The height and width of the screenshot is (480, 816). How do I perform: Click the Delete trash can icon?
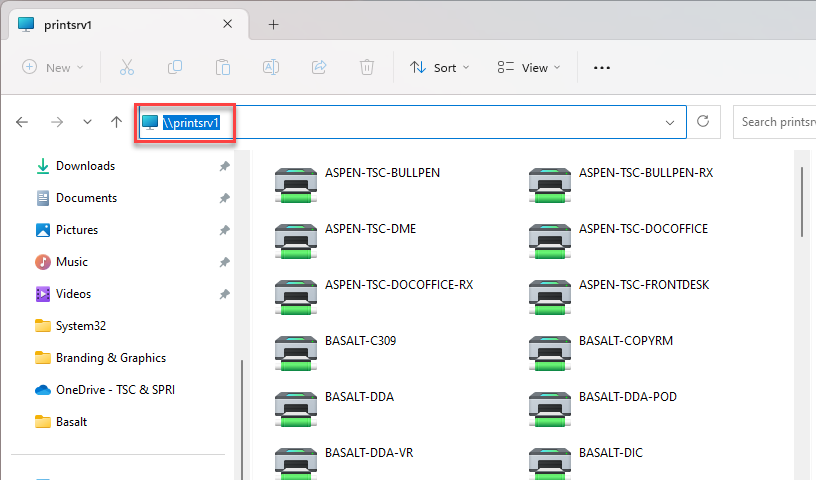coord(367,67)
